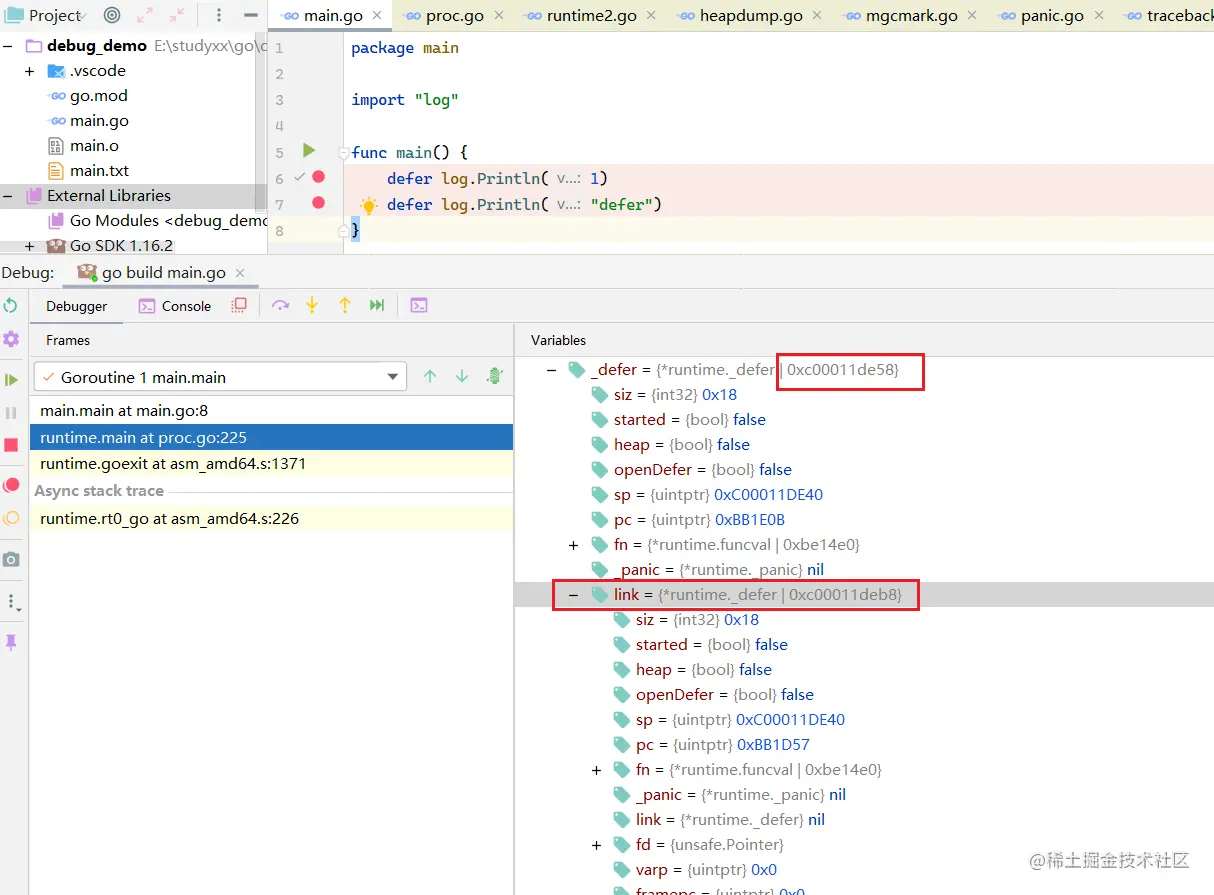Click the run gutter arrow beside func main
This screenshot has height=895, width=1214.
point(309,151)
